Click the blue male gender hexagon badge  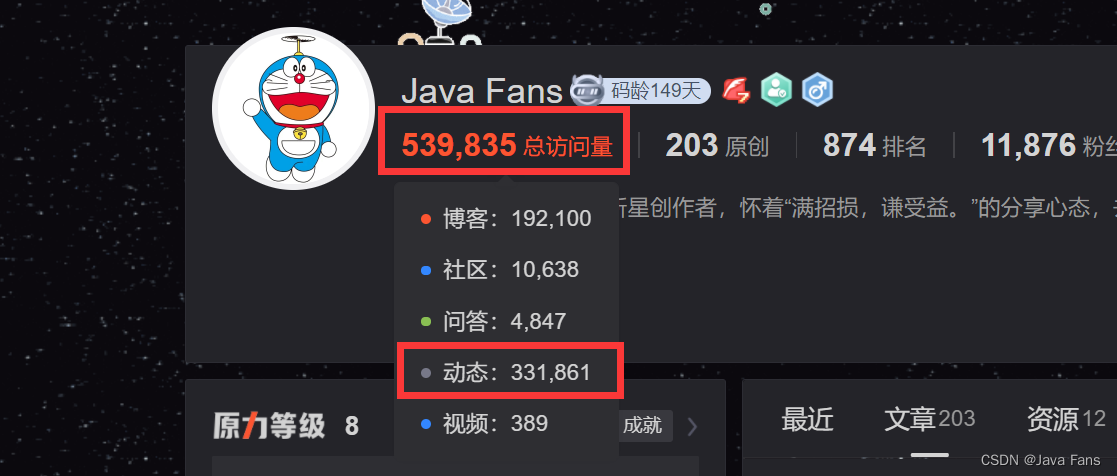tap(817, 91)
